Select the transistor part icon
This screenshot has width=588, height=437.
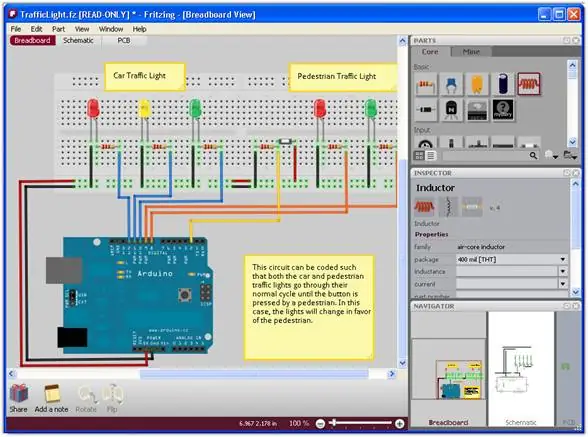click(x=451, y=110)
